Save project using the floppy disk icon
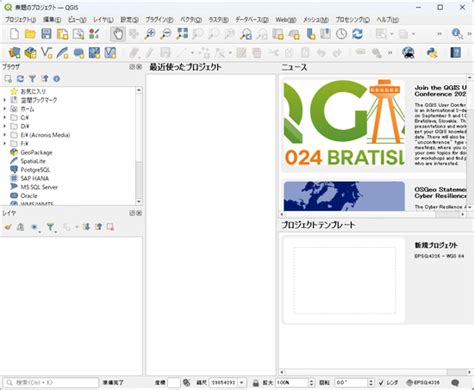Screen dimensions: 474x390 (x=46, y=34)
